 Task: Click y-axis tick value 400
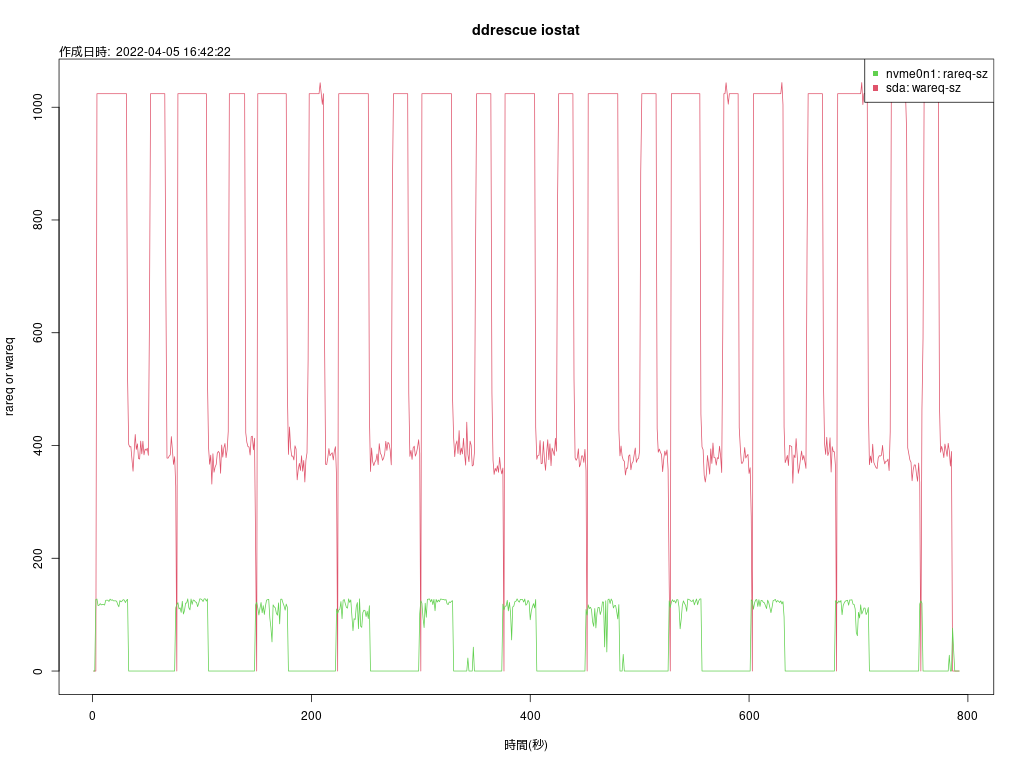pos(38,445)
